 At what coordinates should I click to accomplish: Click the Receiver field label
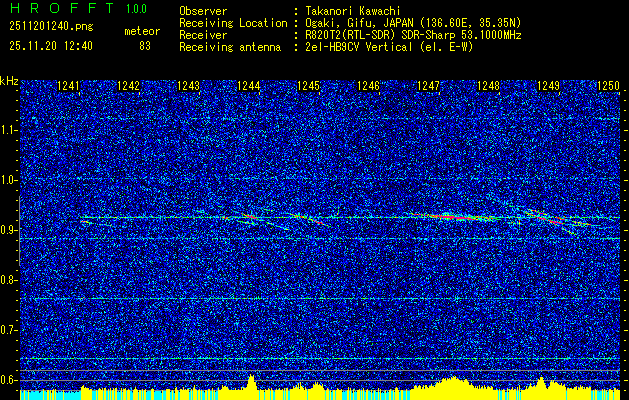(203, 35)
